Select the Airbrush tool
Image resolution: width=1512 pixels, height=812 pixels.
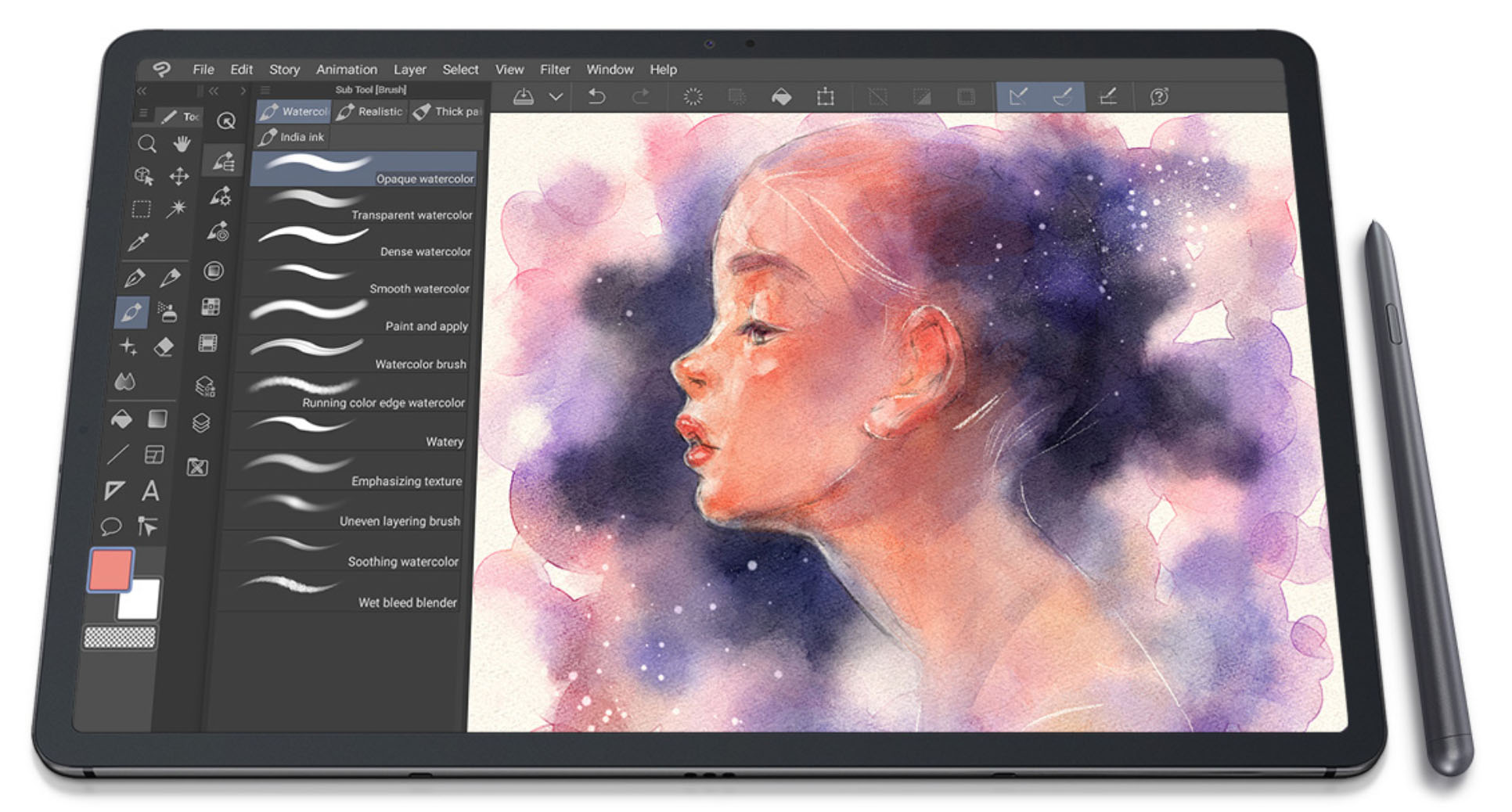[x=167, y=312]
